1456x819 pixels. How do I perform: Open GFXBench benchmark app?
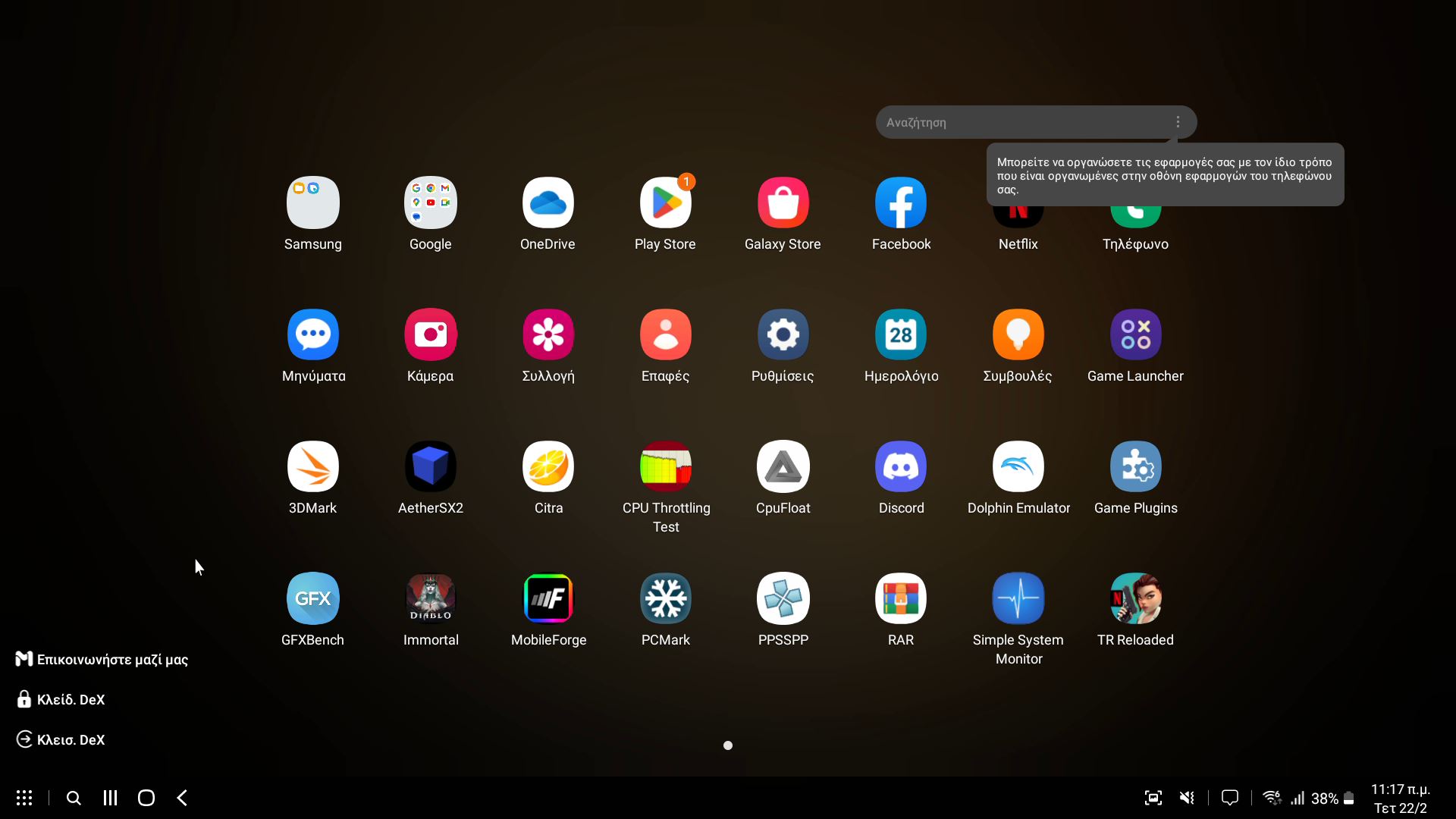click(312, 598)
